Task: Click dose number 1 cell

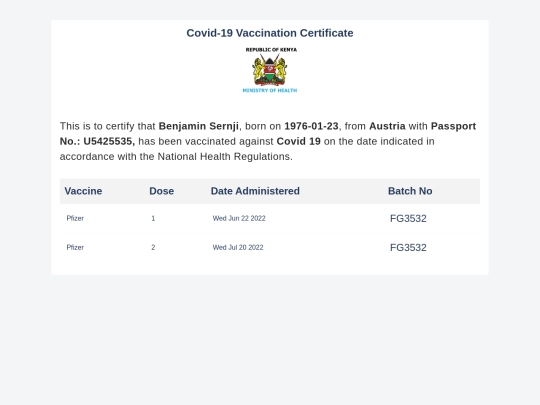Action: pos(153,218)
